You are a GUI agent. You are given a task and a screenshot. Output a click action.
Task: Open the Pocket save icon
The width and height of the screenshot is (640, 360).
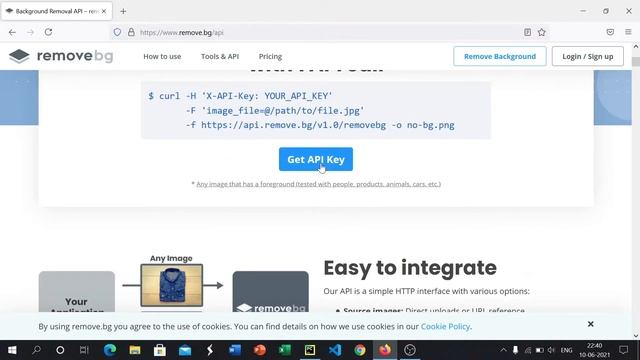tap(610, 32)
